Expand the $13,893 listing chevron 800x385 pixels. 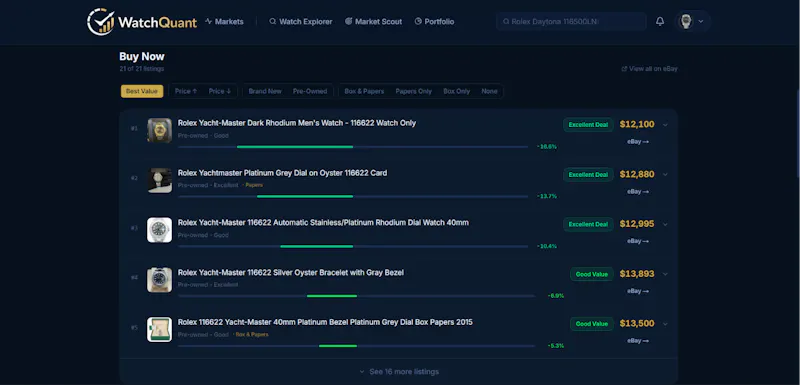[665, 274]
